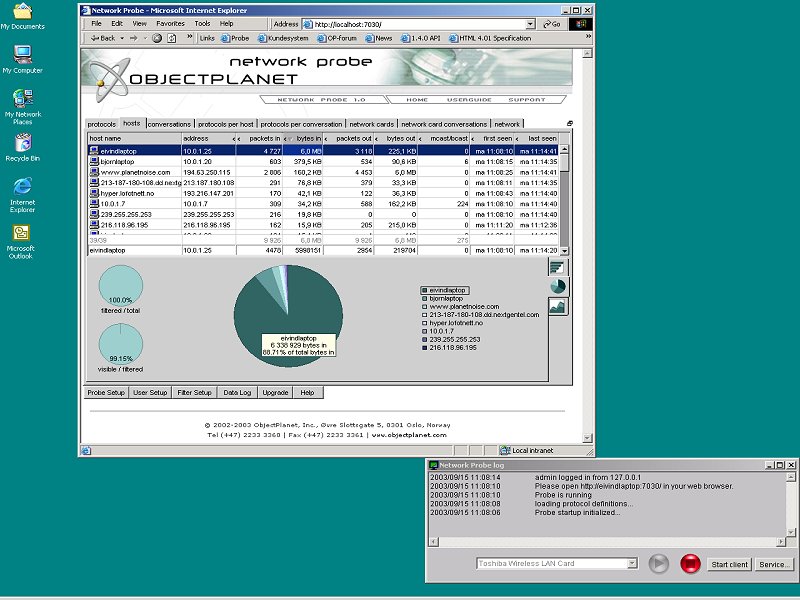Launch Microsoft Outlook from the desktop
This screenshot has height=600, width=800.
coord(20,241)
